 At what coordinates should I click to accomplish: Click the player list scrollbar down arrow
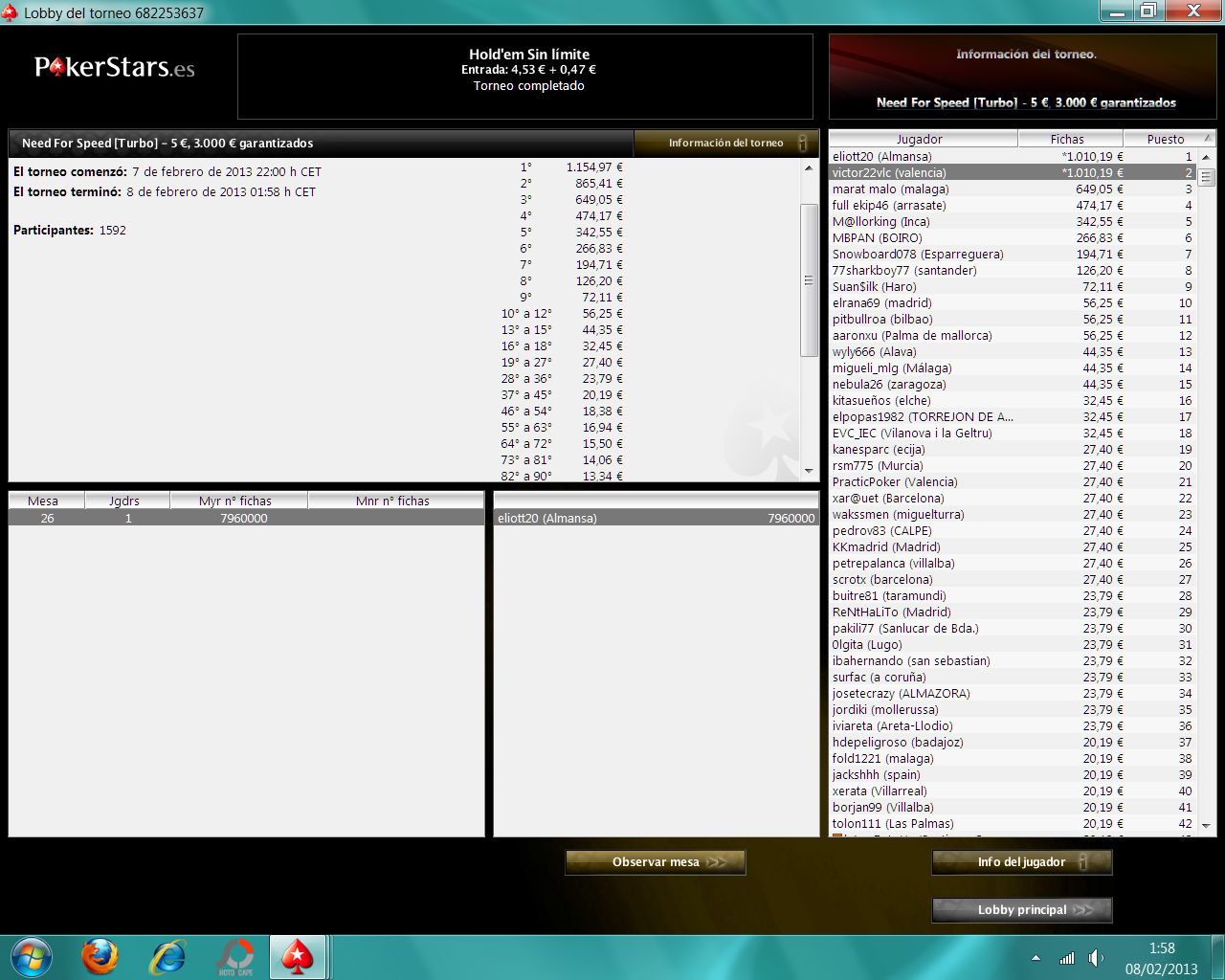point(1206,826)
